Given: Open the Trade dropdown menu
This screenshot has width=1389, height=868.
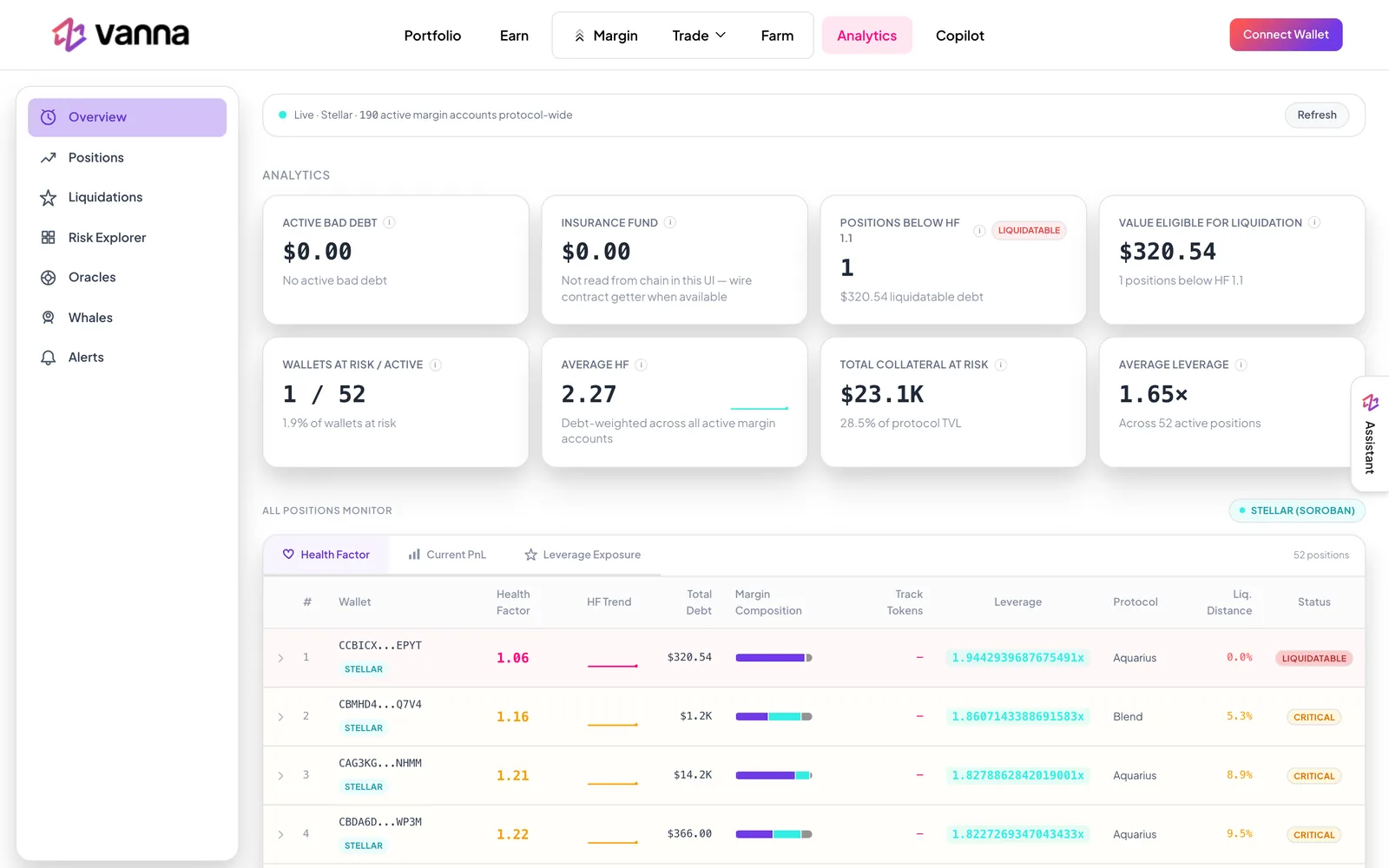Looking at the screenshot, I should (x=699, y=36).
